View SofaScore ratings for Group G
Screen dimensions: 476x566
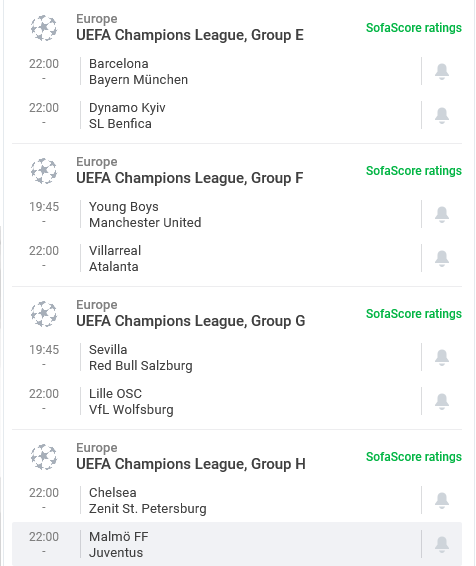(414, 314)
